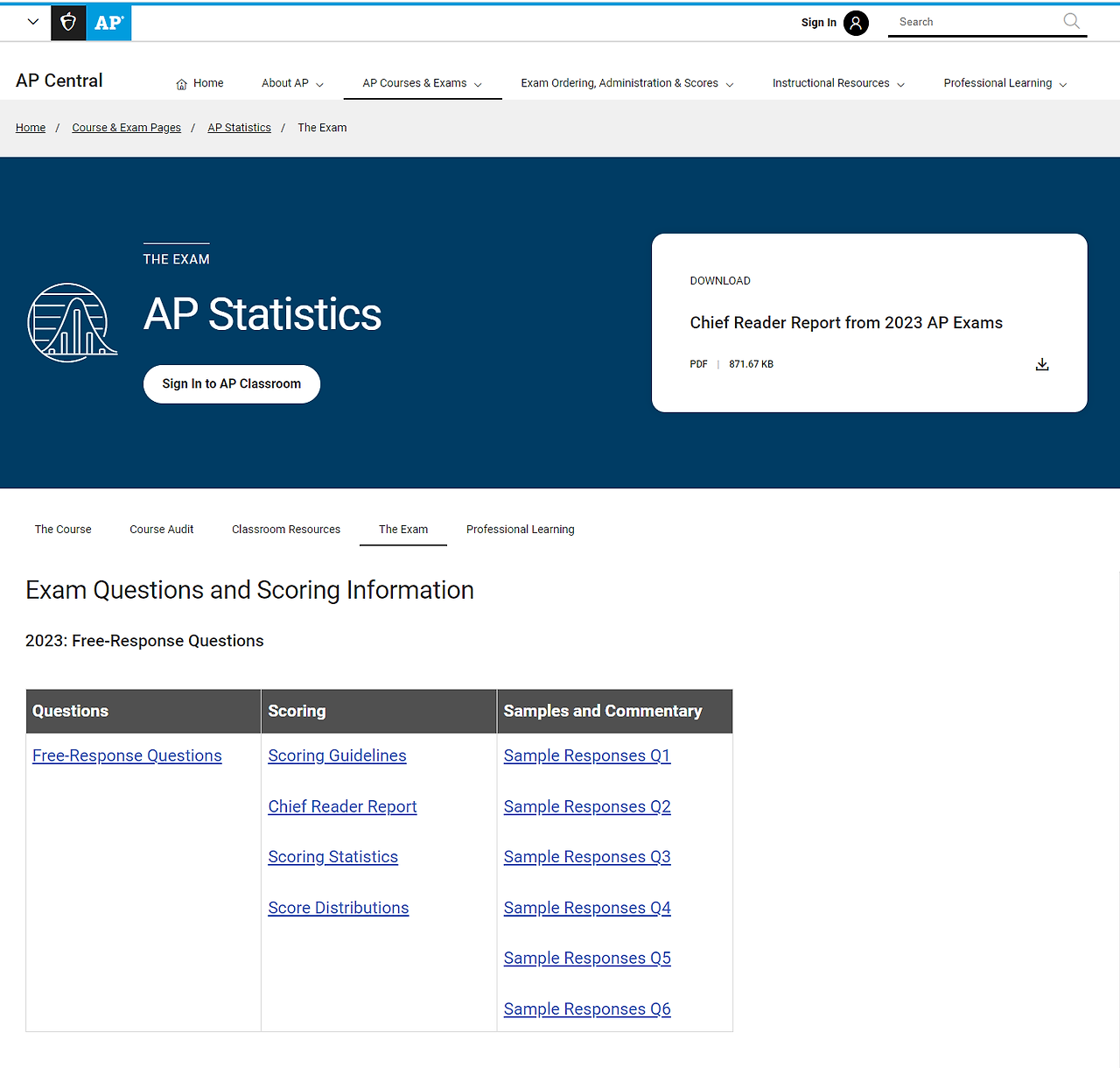
Task: Switch to Professional Learning section tab
Action: tap(521, 530)
